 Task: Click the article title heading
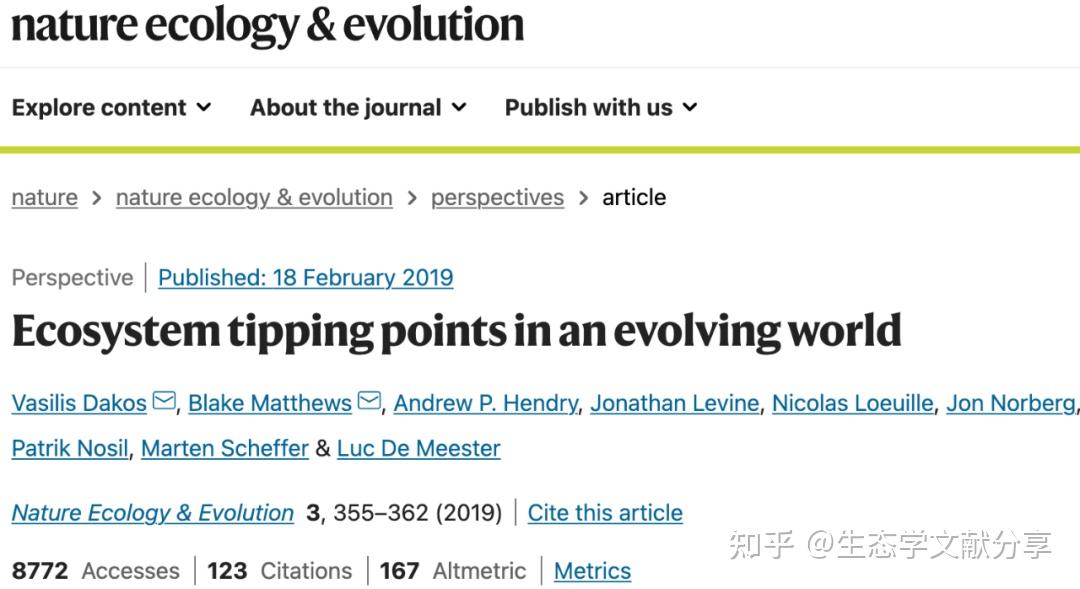(456, 332)
